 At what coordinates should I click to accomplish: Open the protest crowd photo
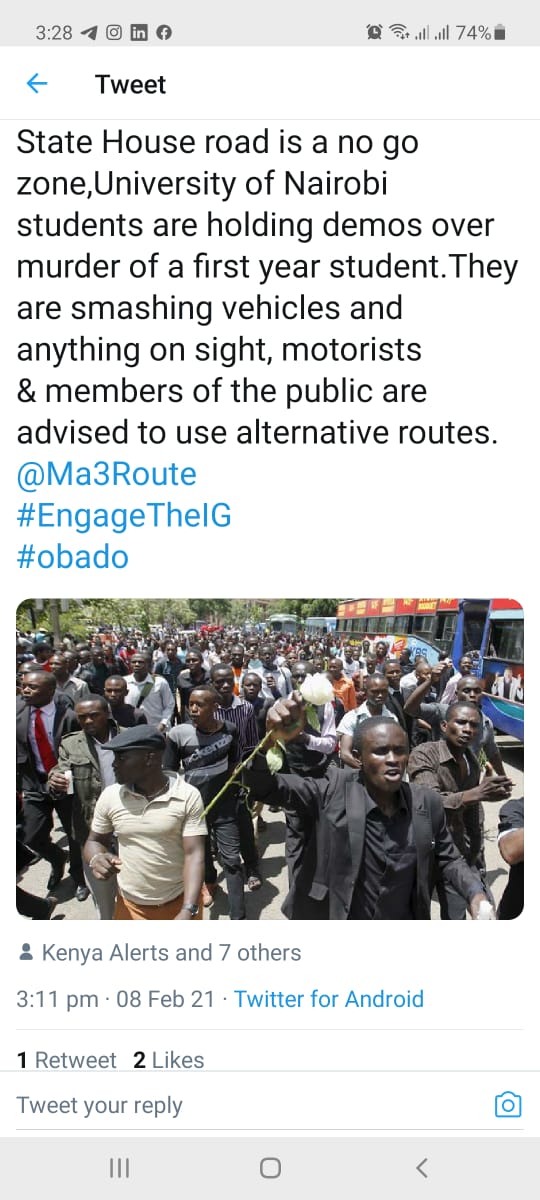(x=270, y=759)
